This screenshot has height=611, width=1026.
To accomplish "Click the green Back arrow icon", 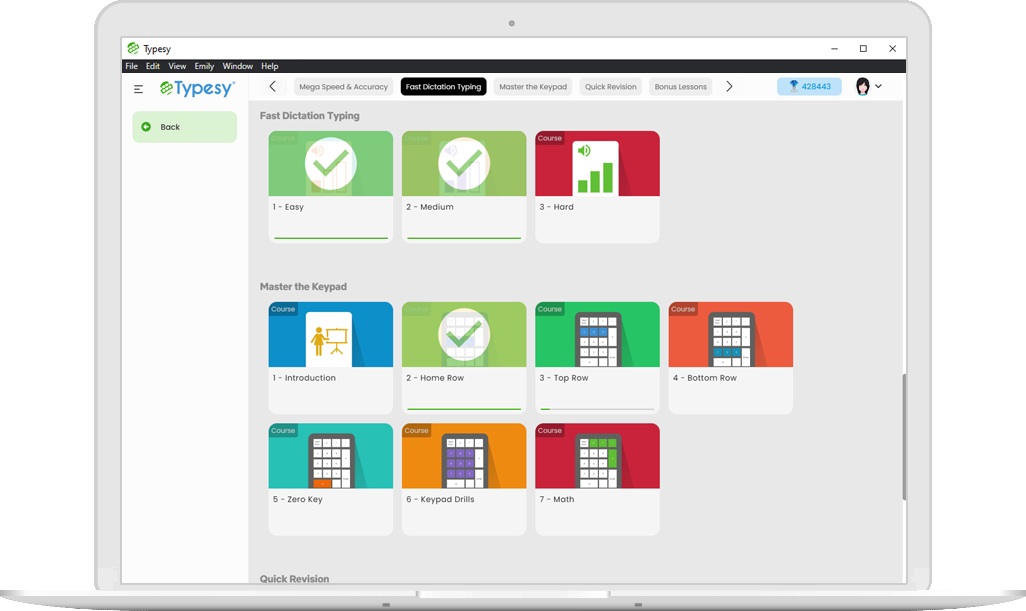I will (146, 127).
